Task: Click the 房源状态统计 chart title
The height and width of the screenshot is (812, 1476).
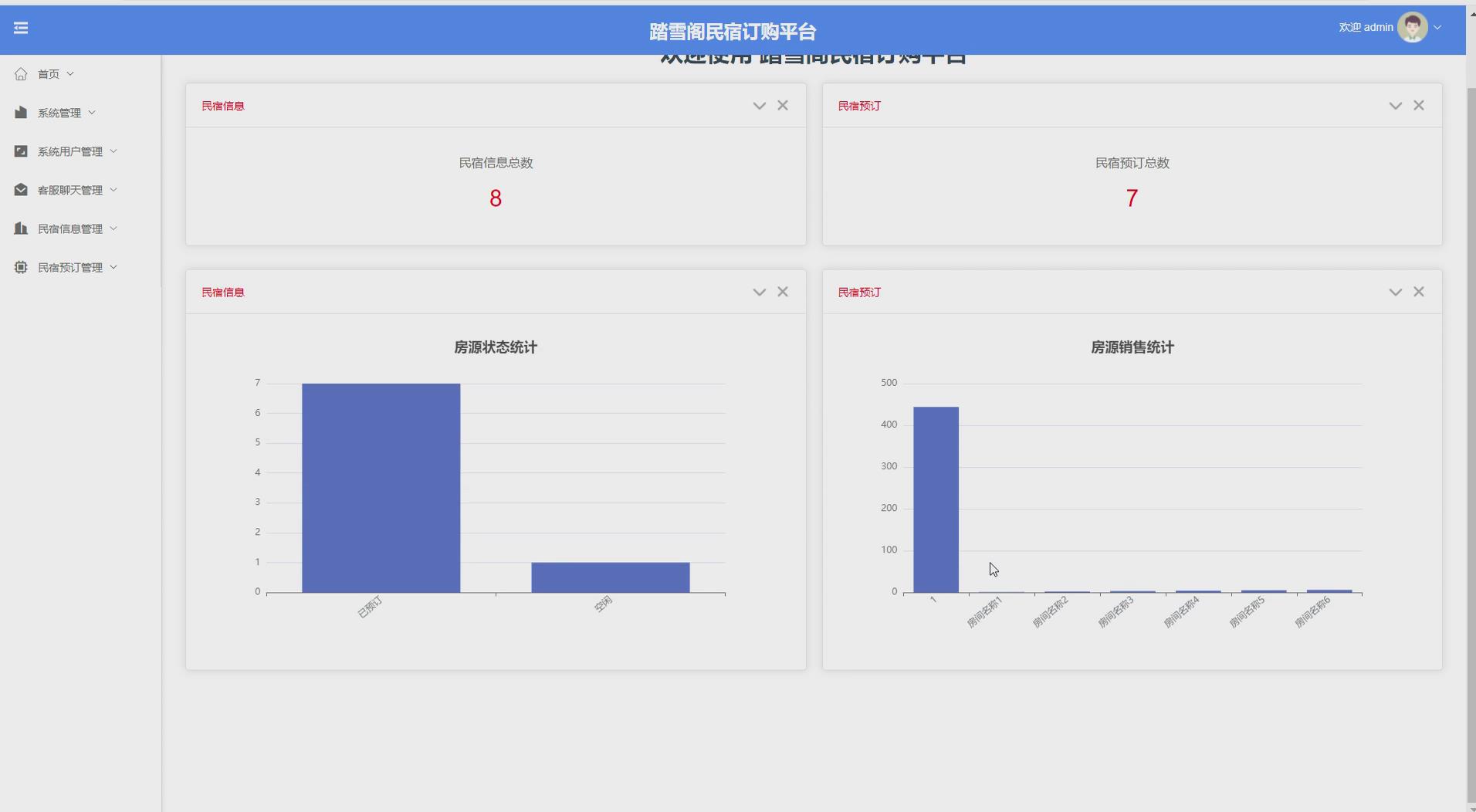Action: coord(496,347)
